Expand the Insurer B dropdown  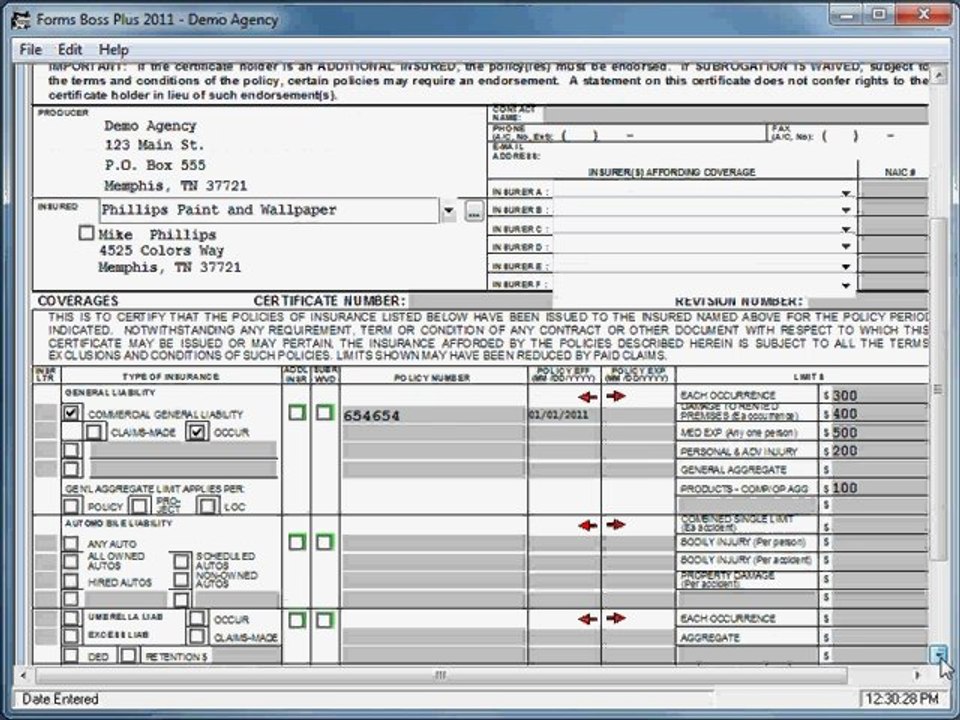(846, 210)
